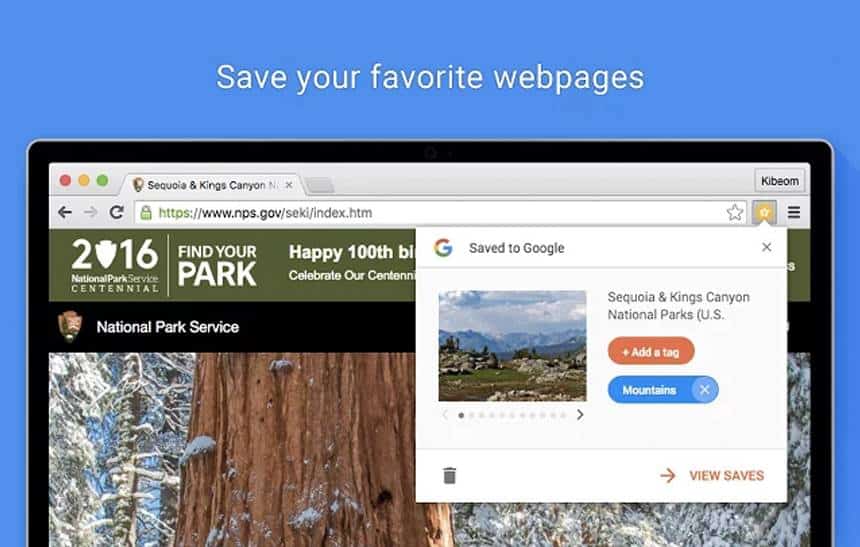860x547 pixels.
Task: Open a new tab next to Sequoia tab
Action: (320, 185)
